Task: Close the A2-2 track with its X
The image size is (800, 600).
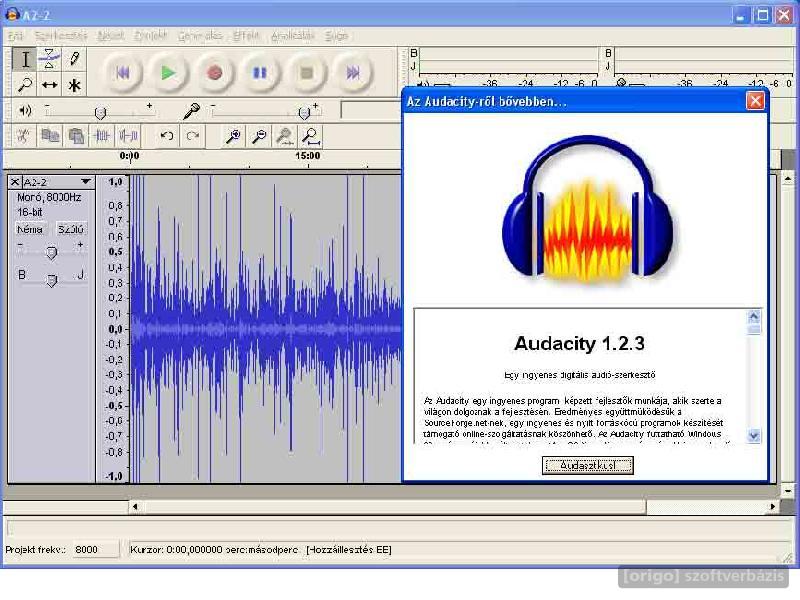Action: (15, 182)
